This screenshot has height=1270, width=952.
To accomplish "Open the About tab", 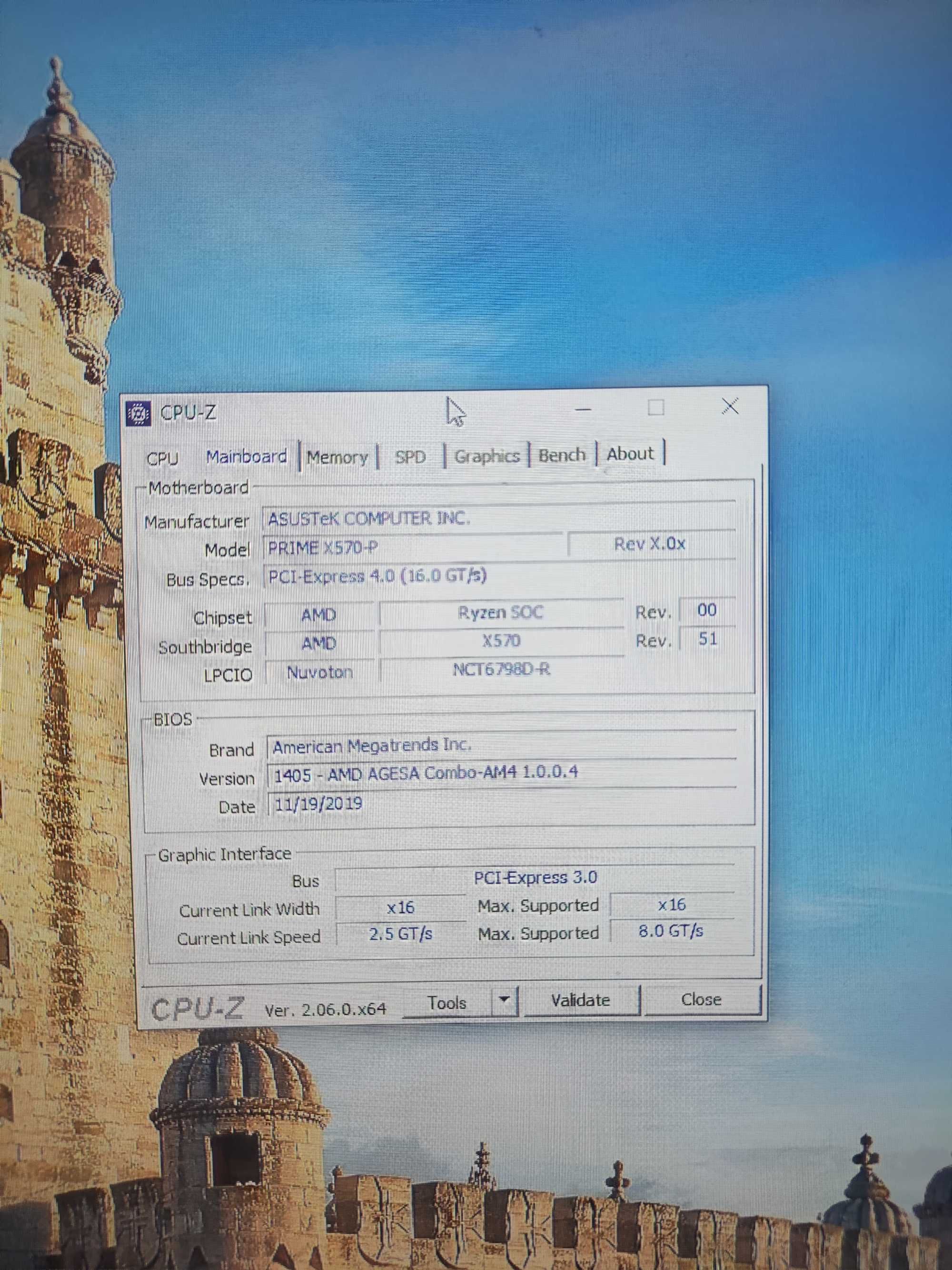I will [x=630, y=454].
